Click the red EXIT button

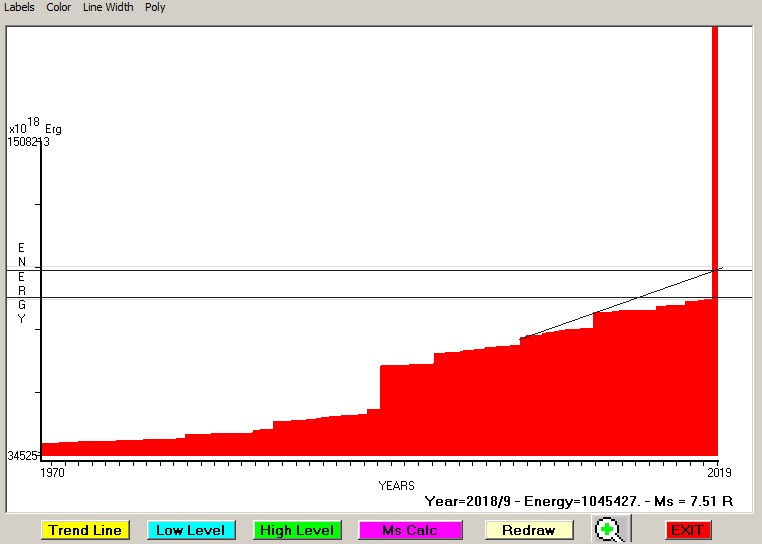tap(687, 530)
